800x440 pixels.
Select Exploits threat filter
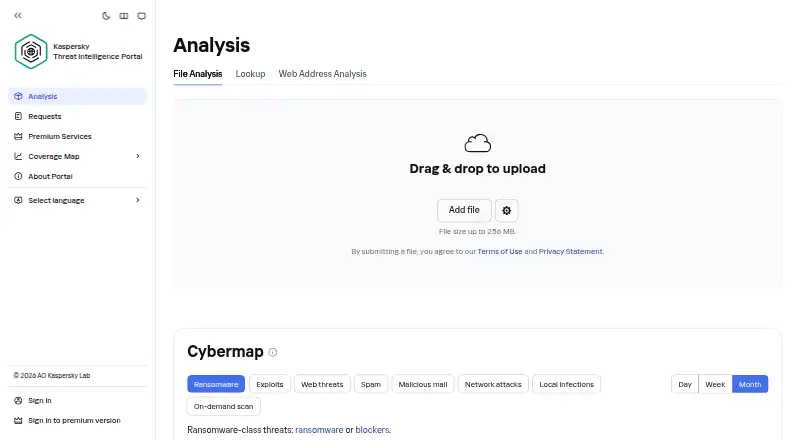point(270,384)
